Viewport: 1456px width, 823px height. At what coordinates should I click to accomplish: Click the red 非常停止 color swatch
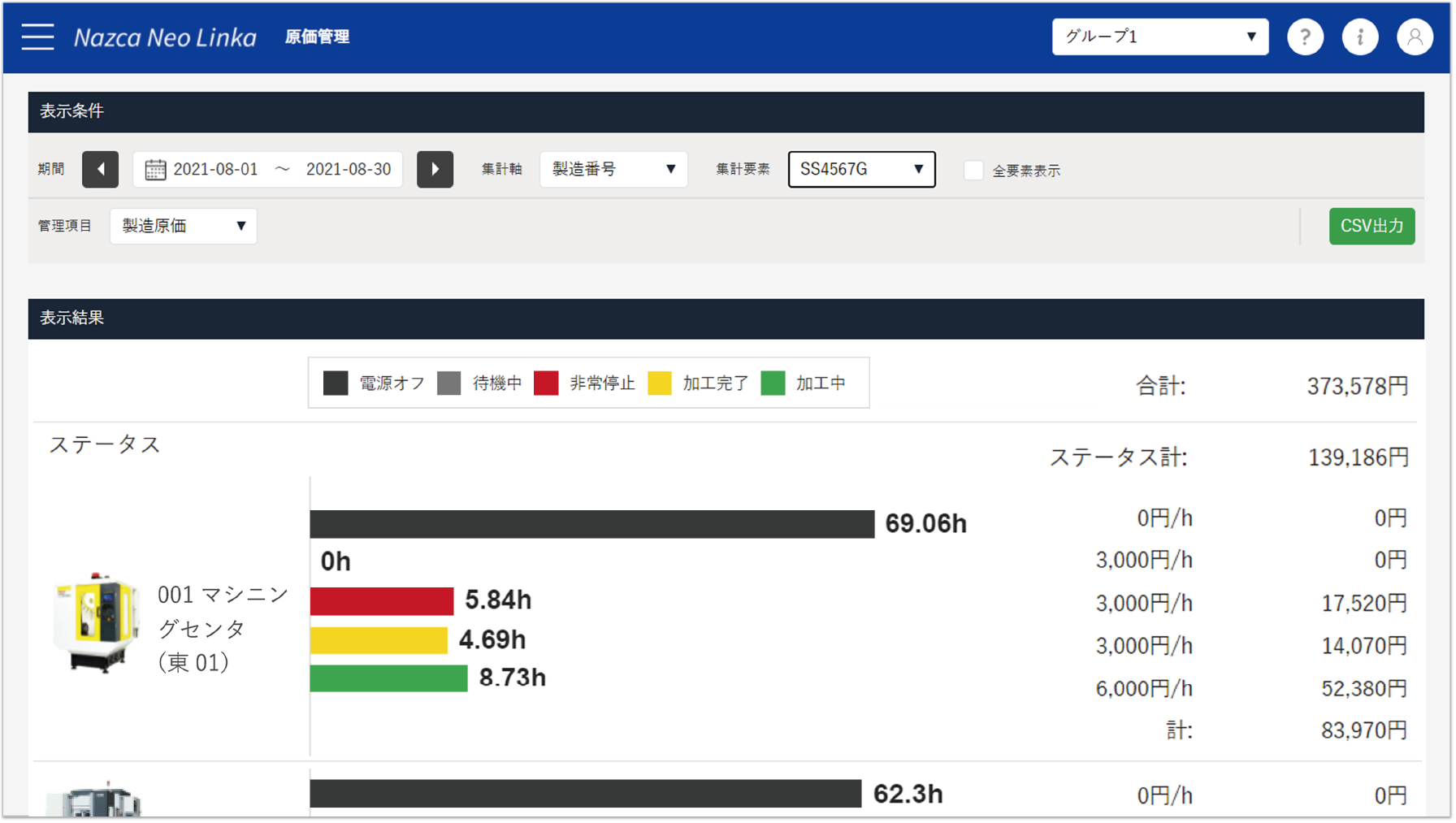(546, 383)
